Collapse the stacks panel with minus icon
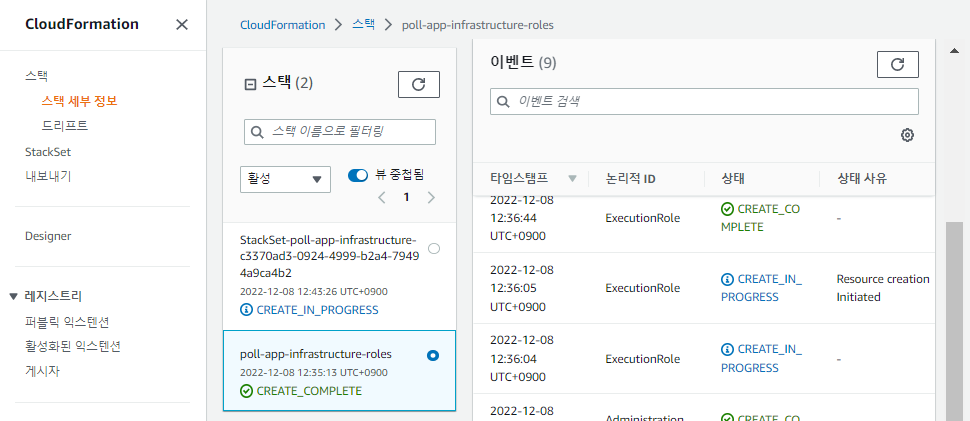 (x=251, y=85)
